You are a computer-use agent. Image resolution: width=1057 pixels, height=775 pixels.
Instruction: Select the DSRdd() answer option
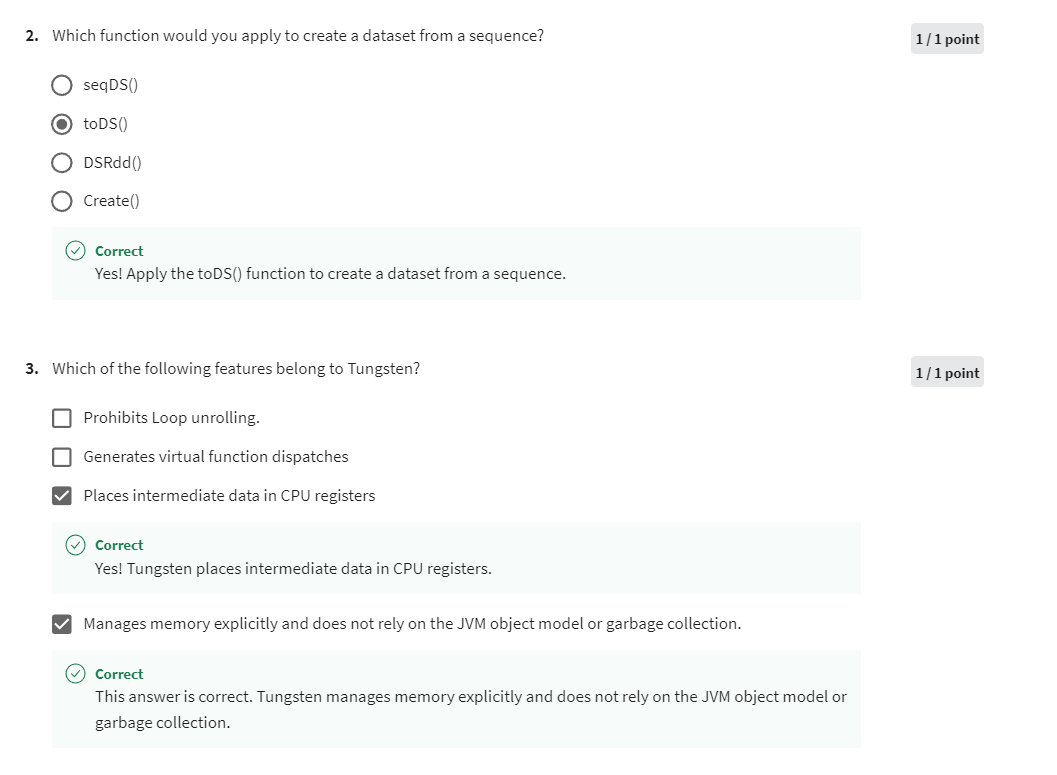(x=61, y=162)
